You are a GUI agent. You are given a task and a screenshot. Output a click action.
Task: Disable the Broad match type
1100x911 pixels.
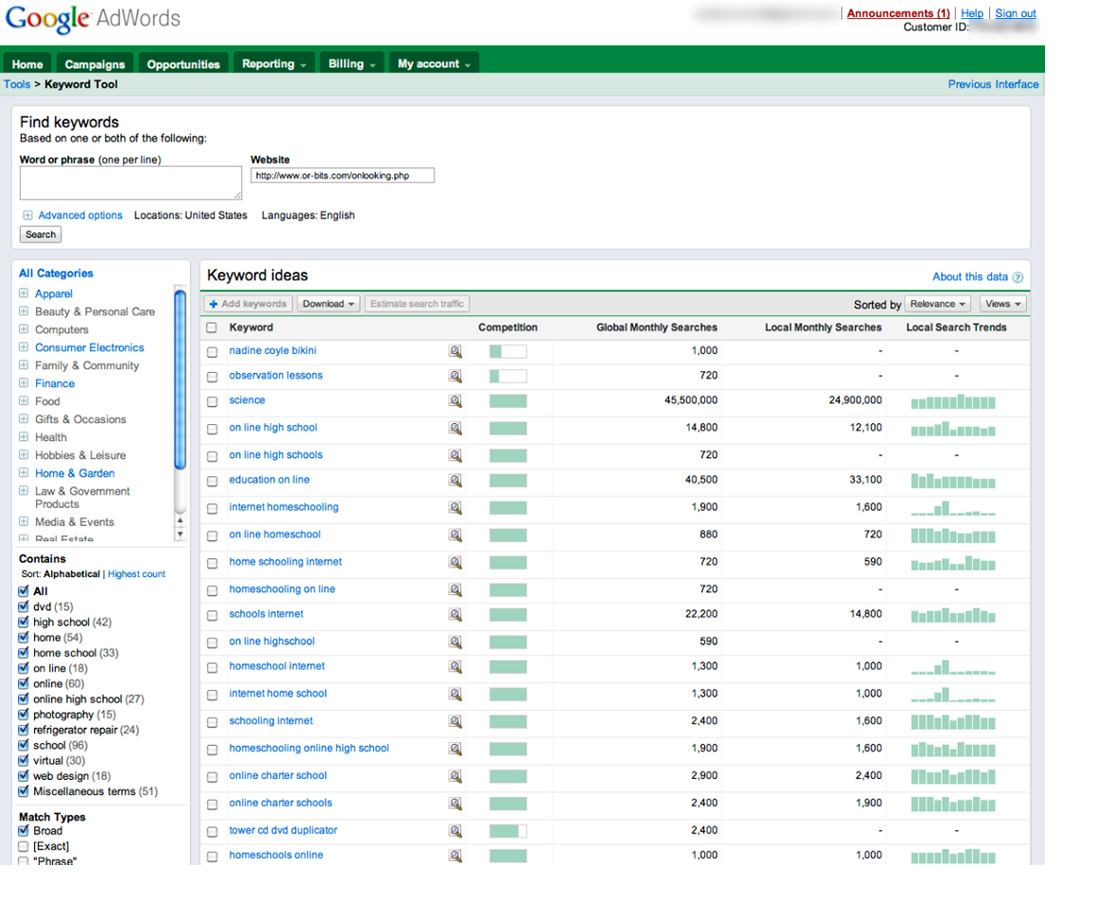[23, 831]
